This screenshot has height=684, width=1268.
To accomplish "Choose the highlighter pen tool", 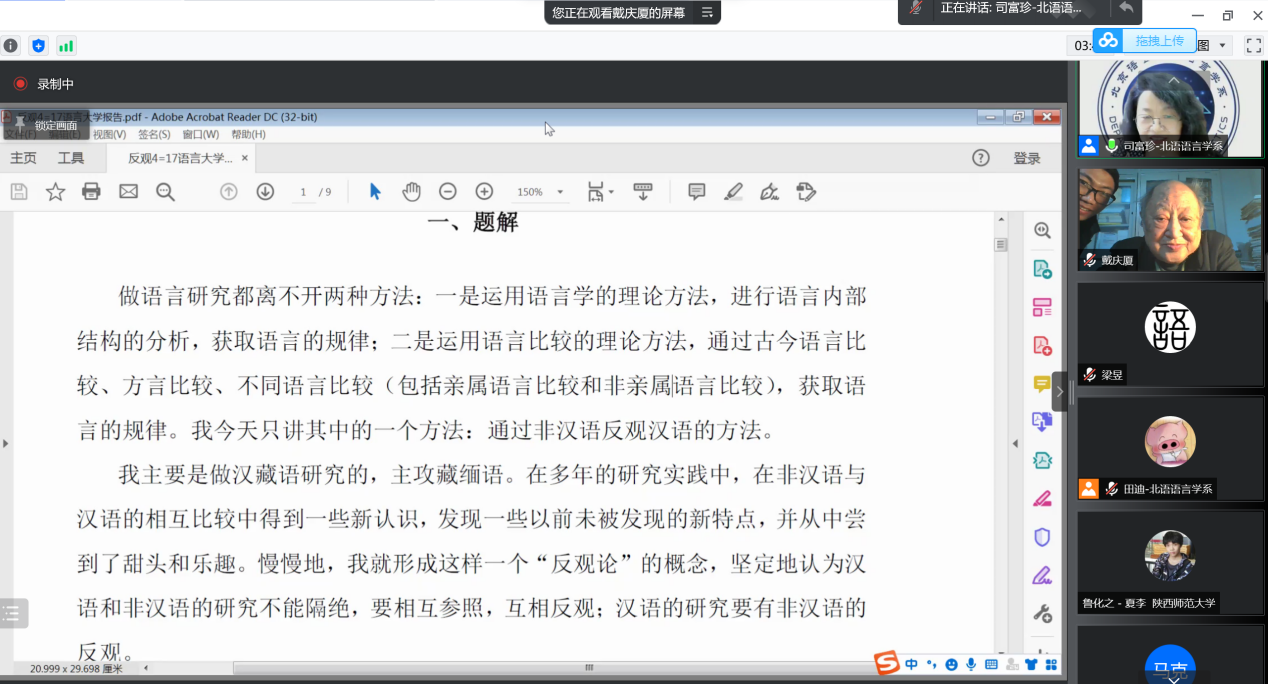I will point(733,192).
